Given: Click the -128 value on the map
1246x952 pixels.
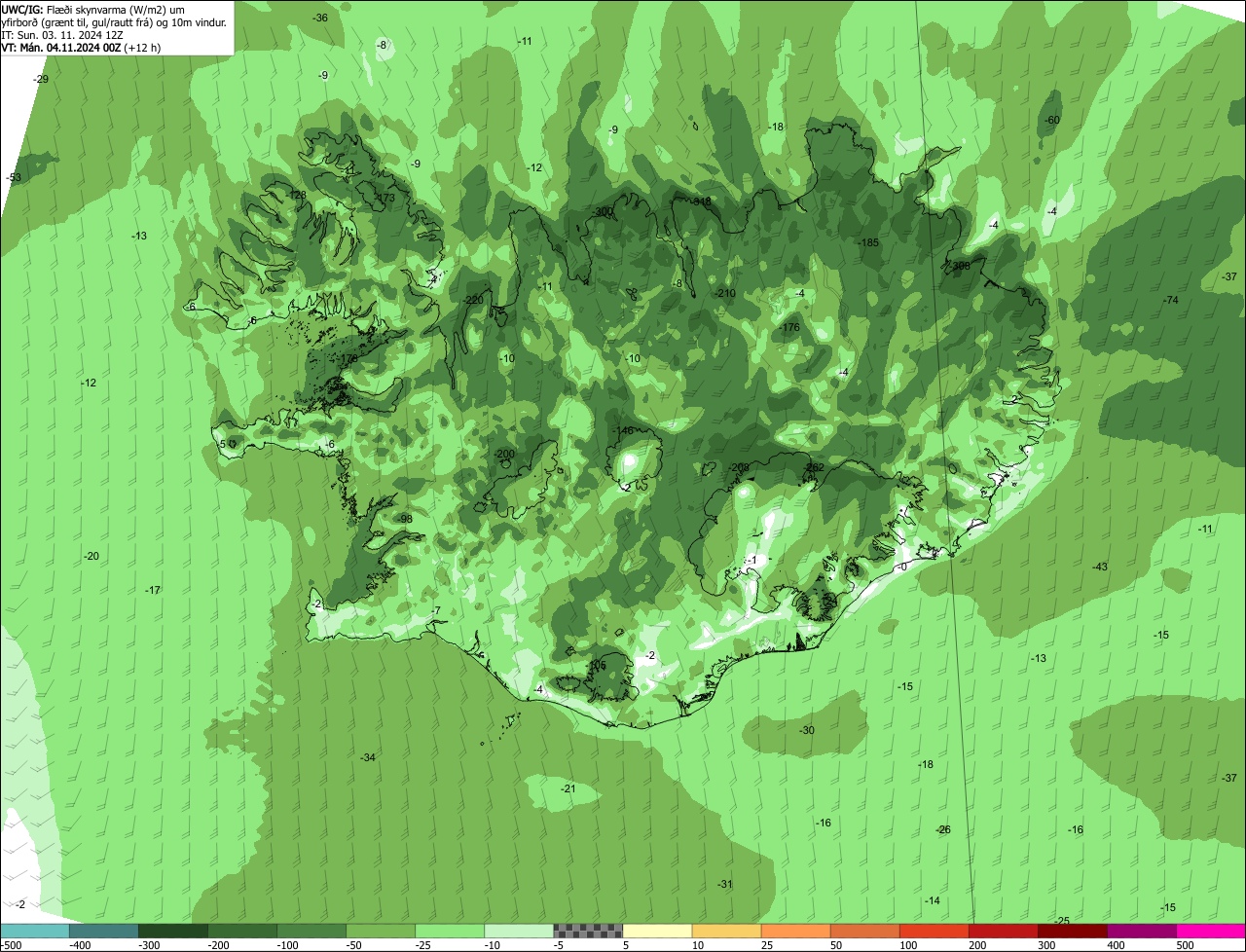Looking at the screenshot, I should [x=296, y=196].
